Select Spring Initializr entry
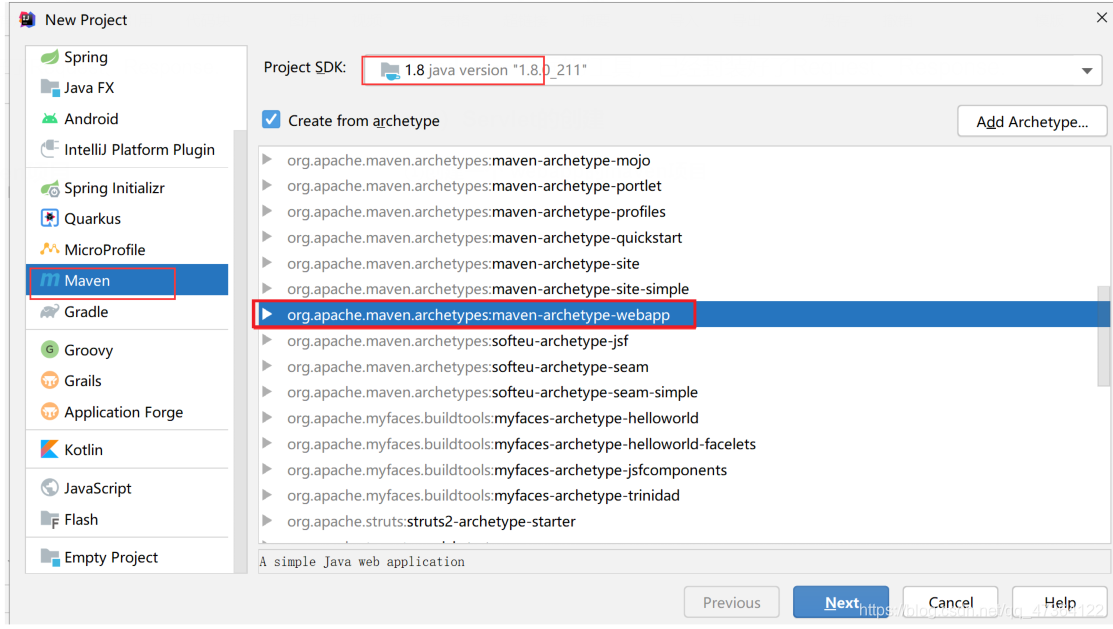The width and height of the screenshot is (1113, 629). (128, 188)
